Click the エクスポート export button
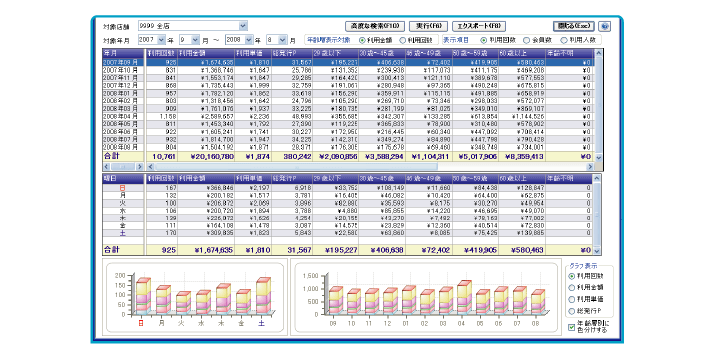 coord(479,26)
